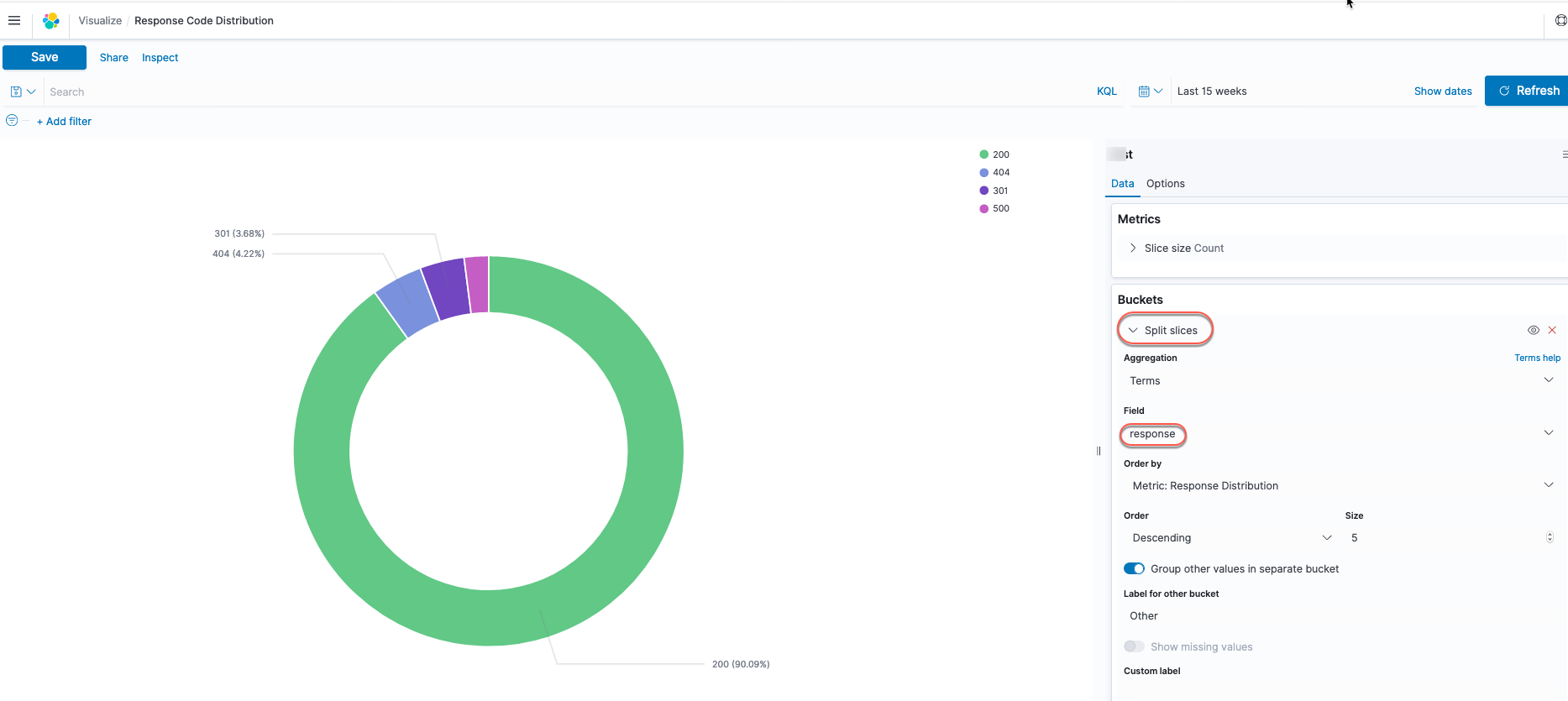1568x701 pixels.
Task: Click the filter options icon
Action: (x=12, y=121)
